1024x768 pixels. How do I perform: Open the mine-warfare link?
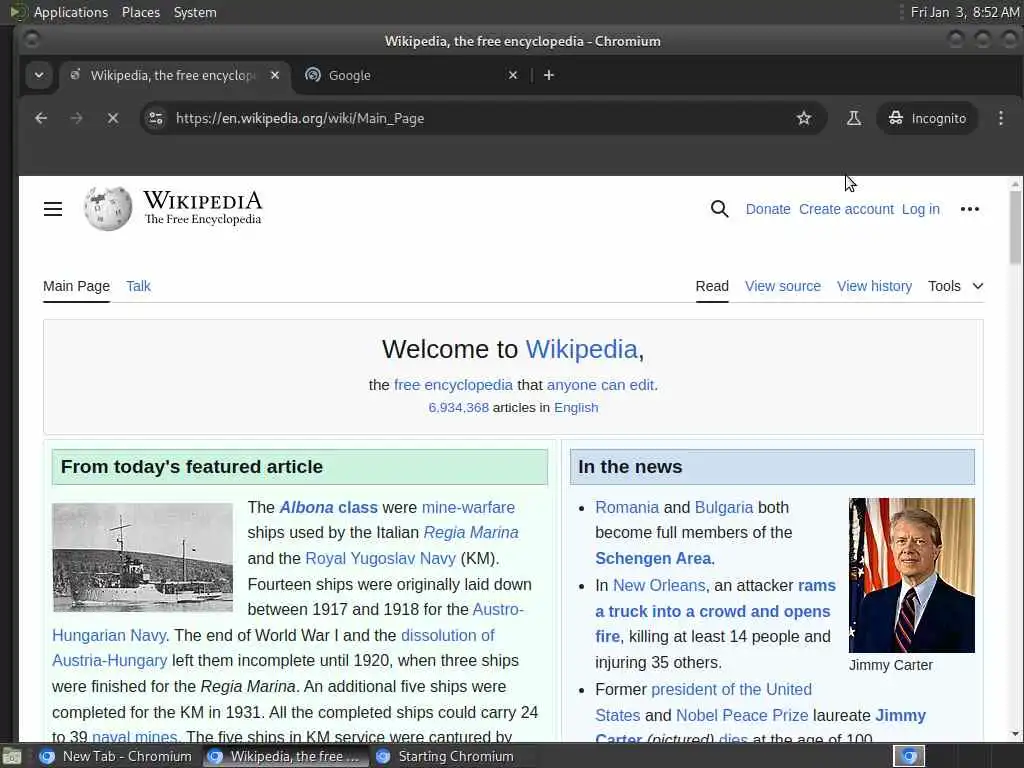tap(468, 507)
